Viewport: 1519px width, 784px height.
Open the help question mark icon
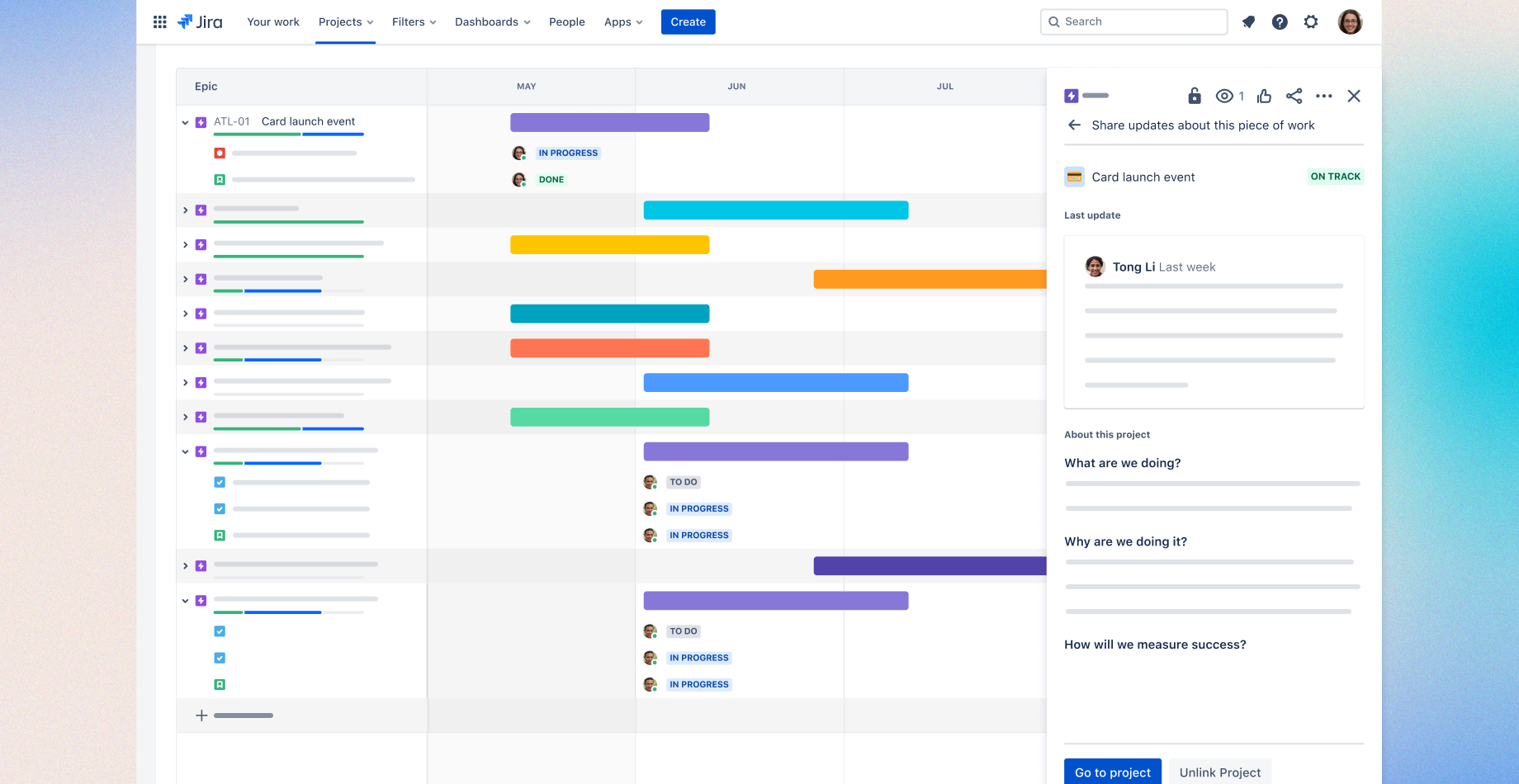point(1280,22)
